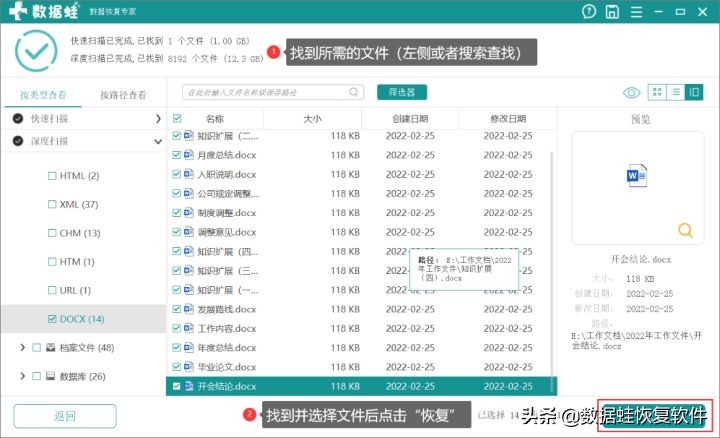
Task: Click the green checkmark scan status icon
Action: tap(36, 51)
